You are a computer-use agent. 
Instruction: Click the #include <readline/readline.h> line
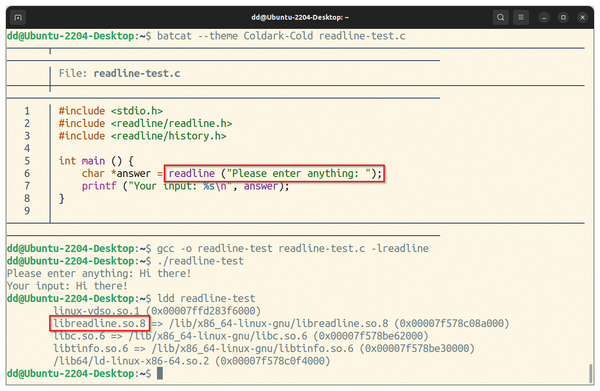coord(145,124)
